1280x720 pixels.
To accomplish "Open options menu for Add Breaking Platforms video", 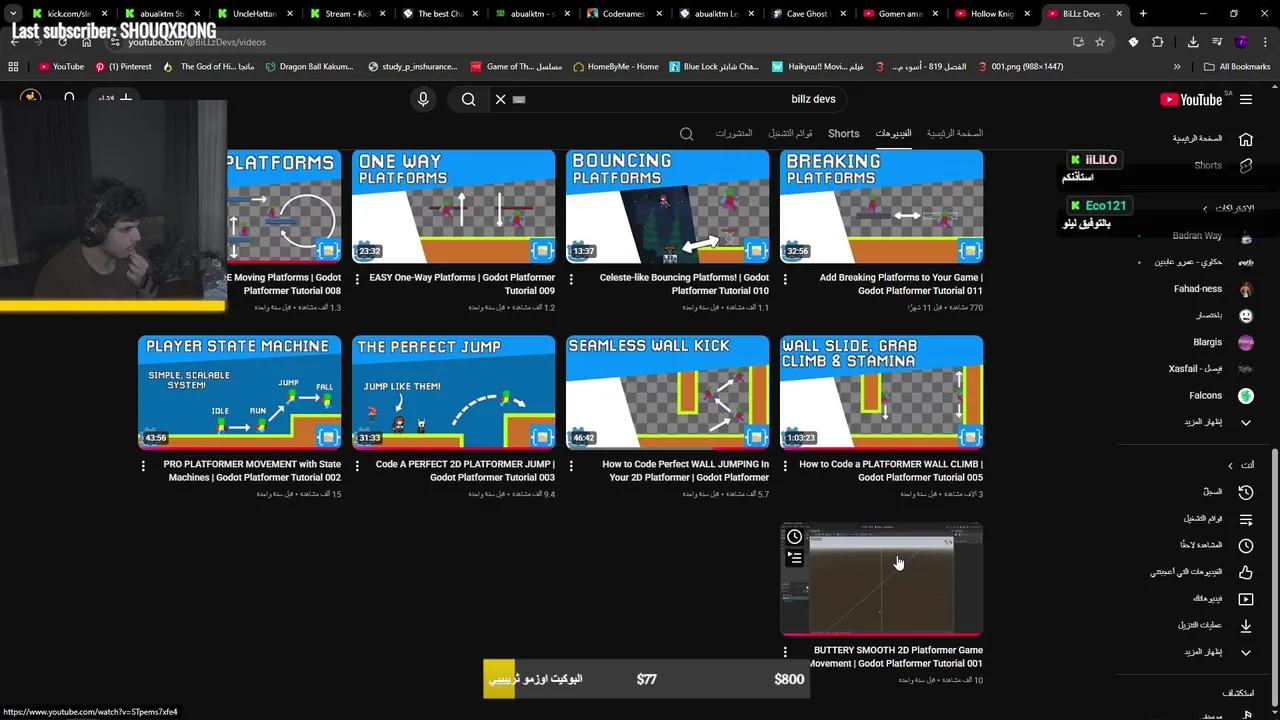I will coord(785,279).
